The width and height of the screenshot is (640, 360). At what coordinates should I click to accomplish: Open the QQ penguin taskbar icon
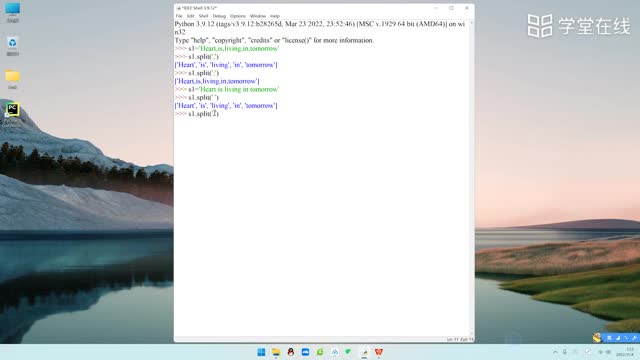point(291,352)
